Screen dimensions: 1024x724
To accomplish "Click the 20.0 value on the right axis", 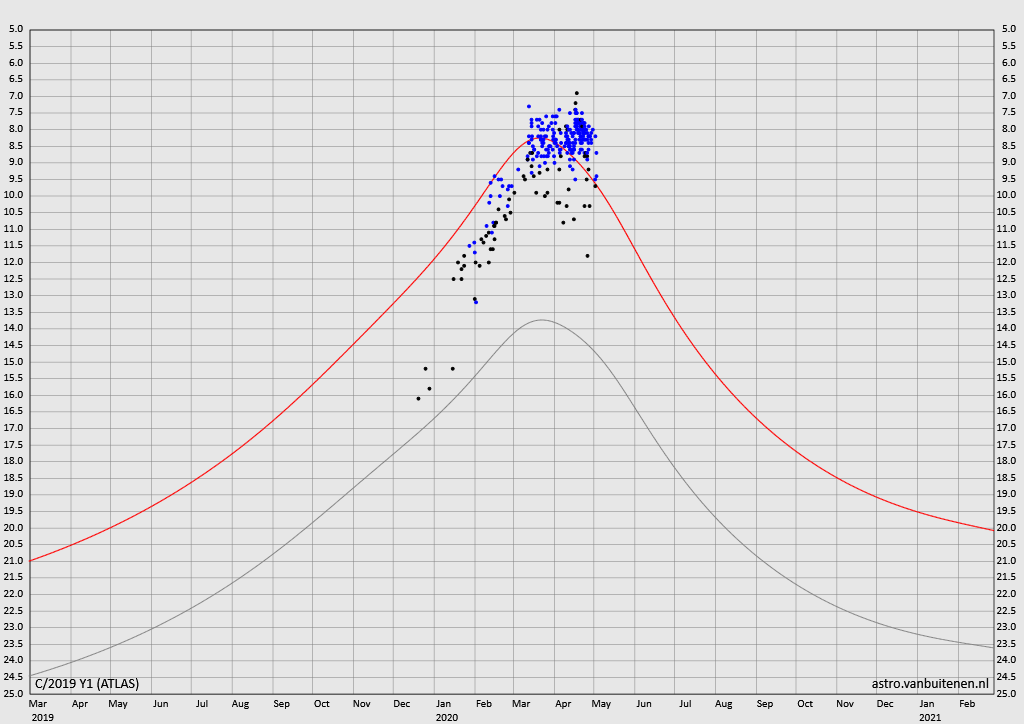I will 1007,527.
